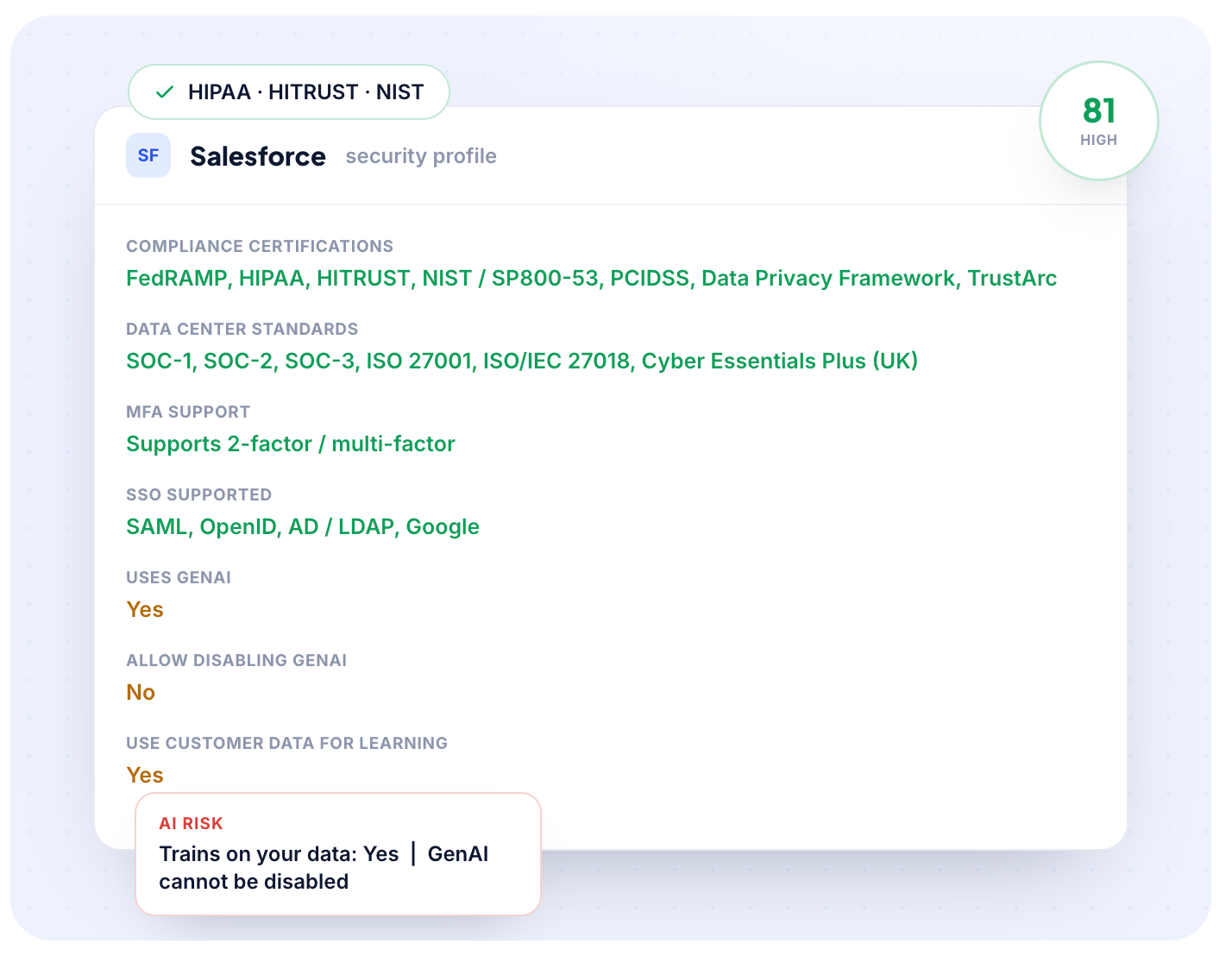Click Supports 2-factor / multi-factor value
The width and height of the screenshot is (1232, 956).
(291, 443)
